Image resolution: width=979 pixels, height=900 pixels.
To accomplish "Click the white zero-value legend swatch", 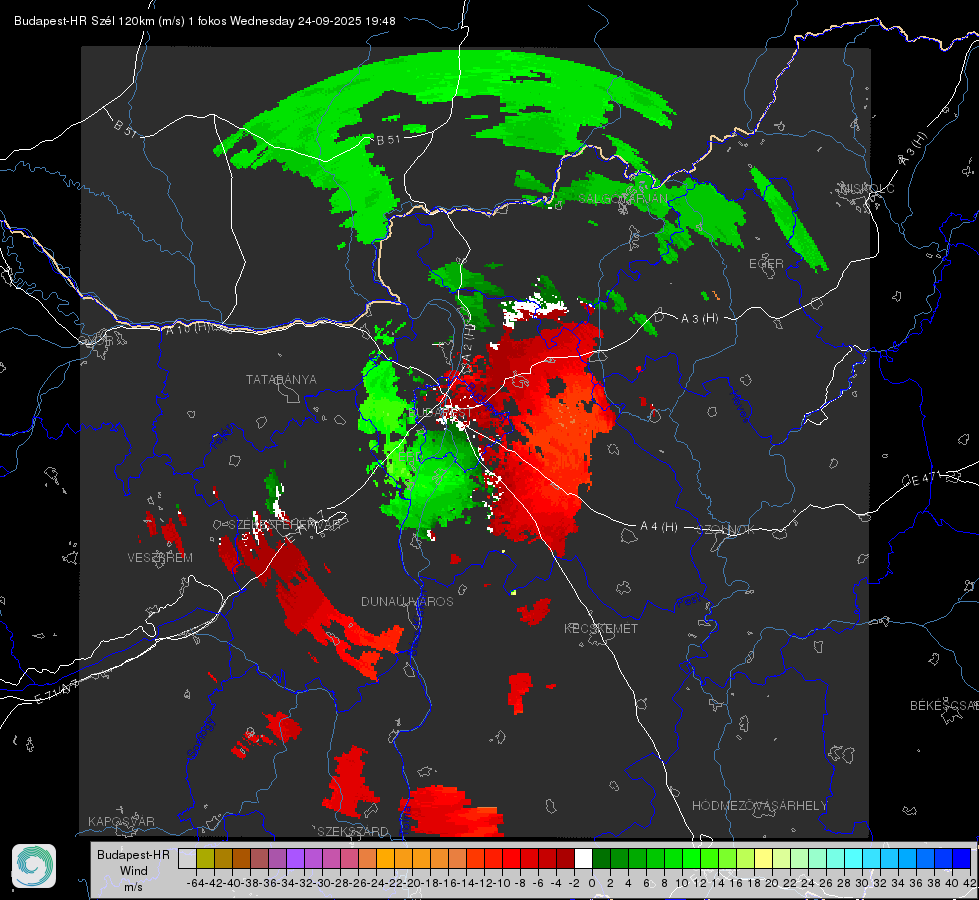I will [x=583, y=858].
